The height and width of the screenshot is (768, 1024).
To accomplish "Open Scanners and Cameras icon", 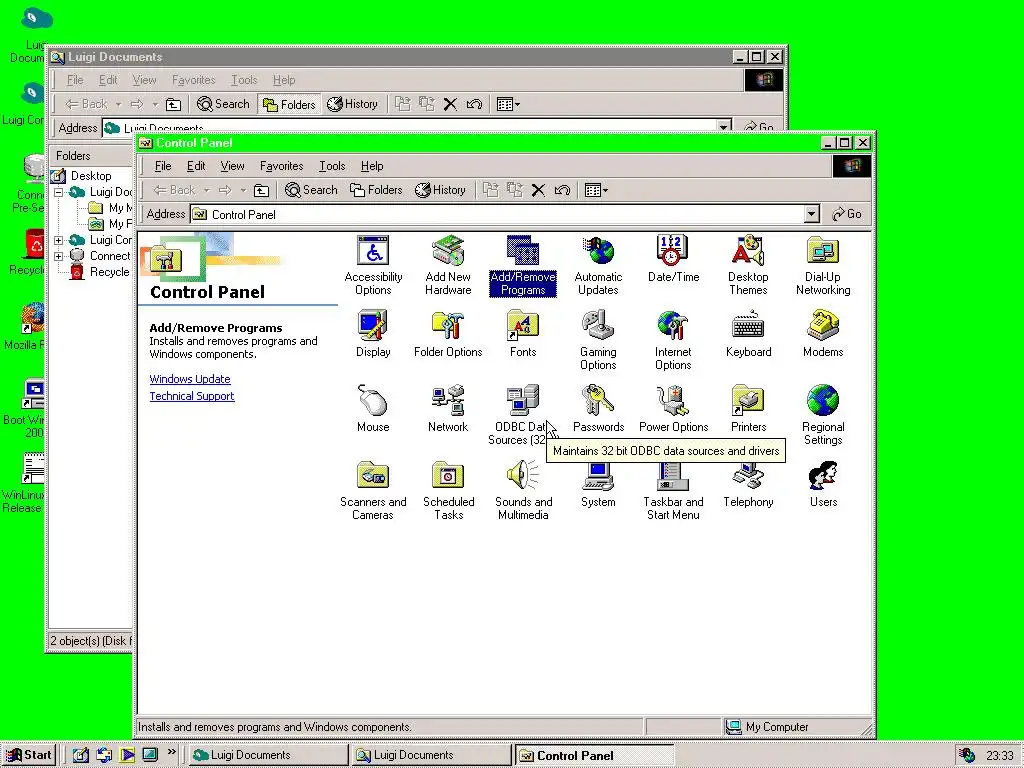I will pyautogui.click(x=373, y=491).
